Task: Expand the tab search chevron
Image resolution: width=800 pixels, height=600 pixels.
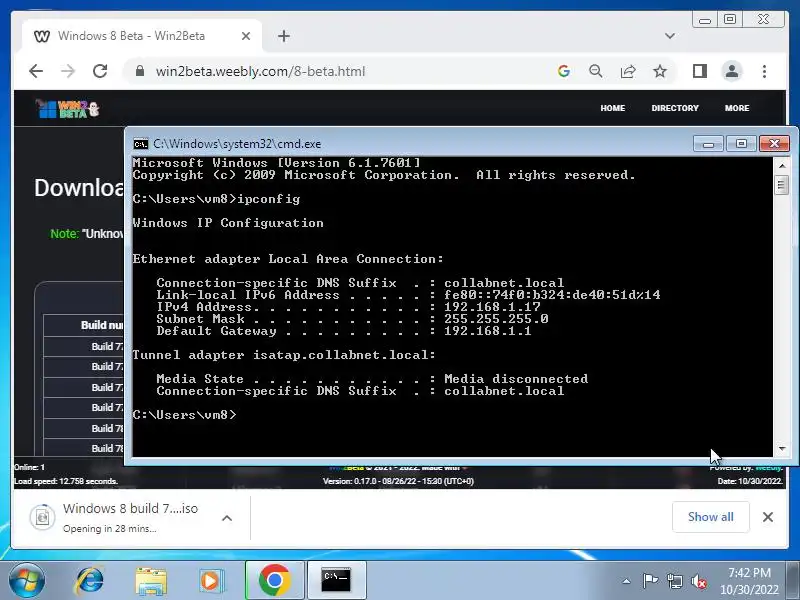Action: 670,36
